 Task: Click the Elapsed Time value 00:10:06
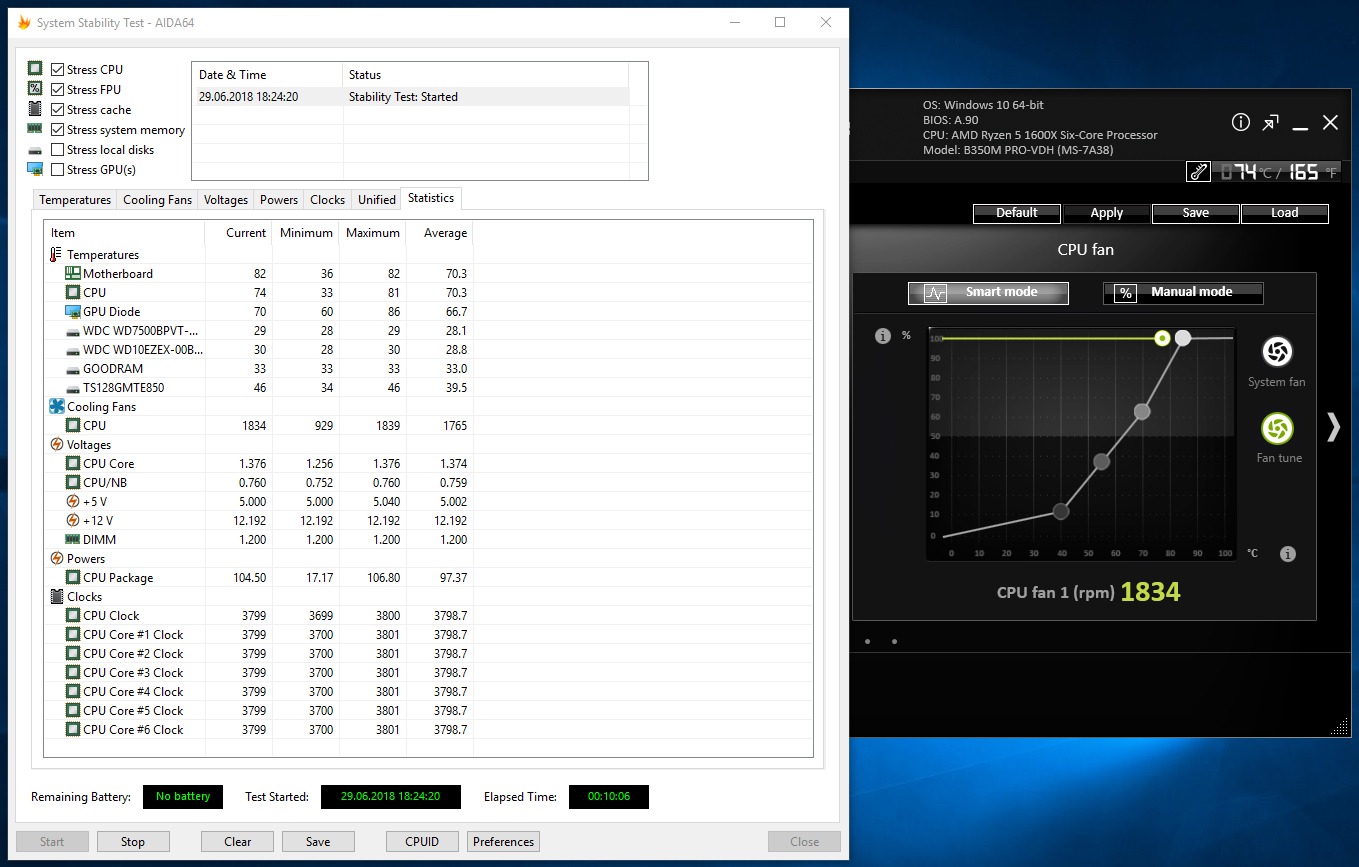609,797
